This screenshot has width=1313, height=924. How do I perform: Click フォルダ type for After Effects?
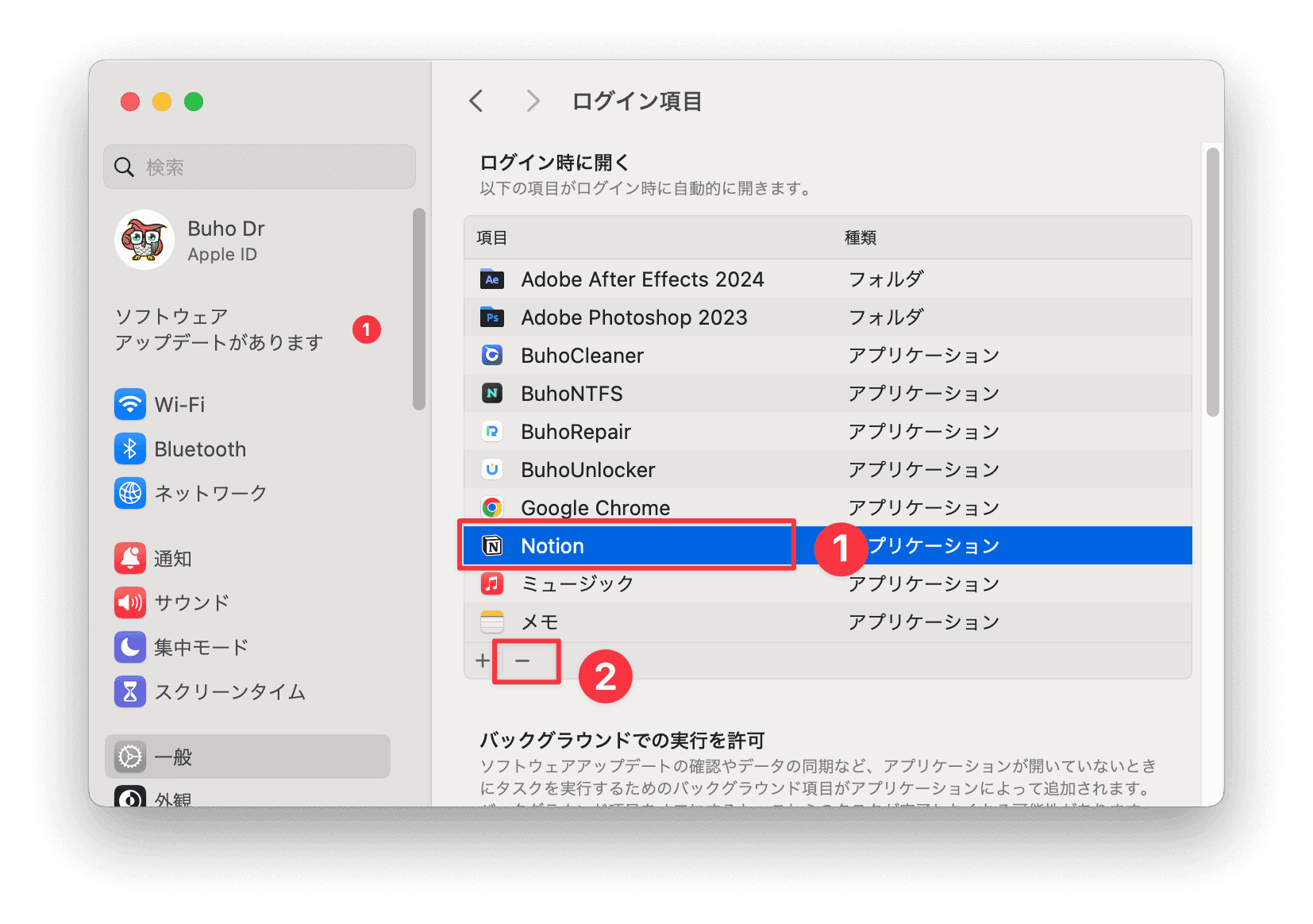[x=886, y=279]
